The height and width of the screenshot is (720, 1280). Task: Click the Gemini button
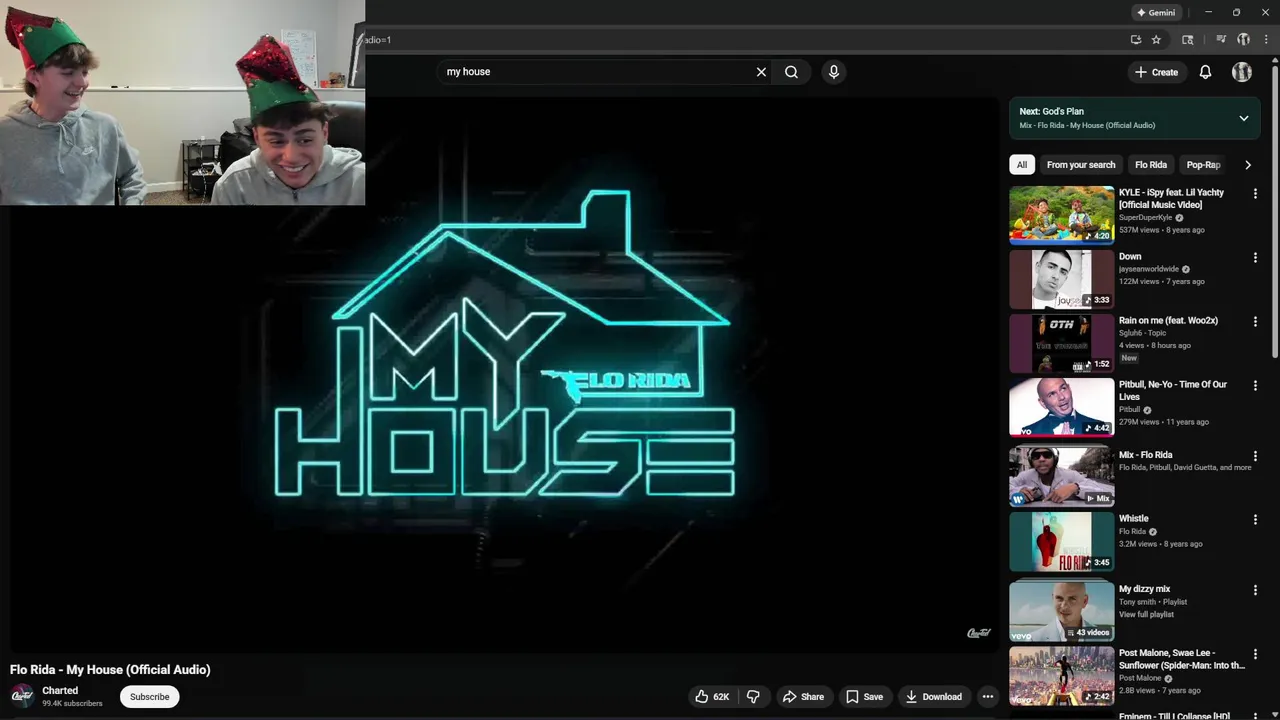pos(1156,12)
